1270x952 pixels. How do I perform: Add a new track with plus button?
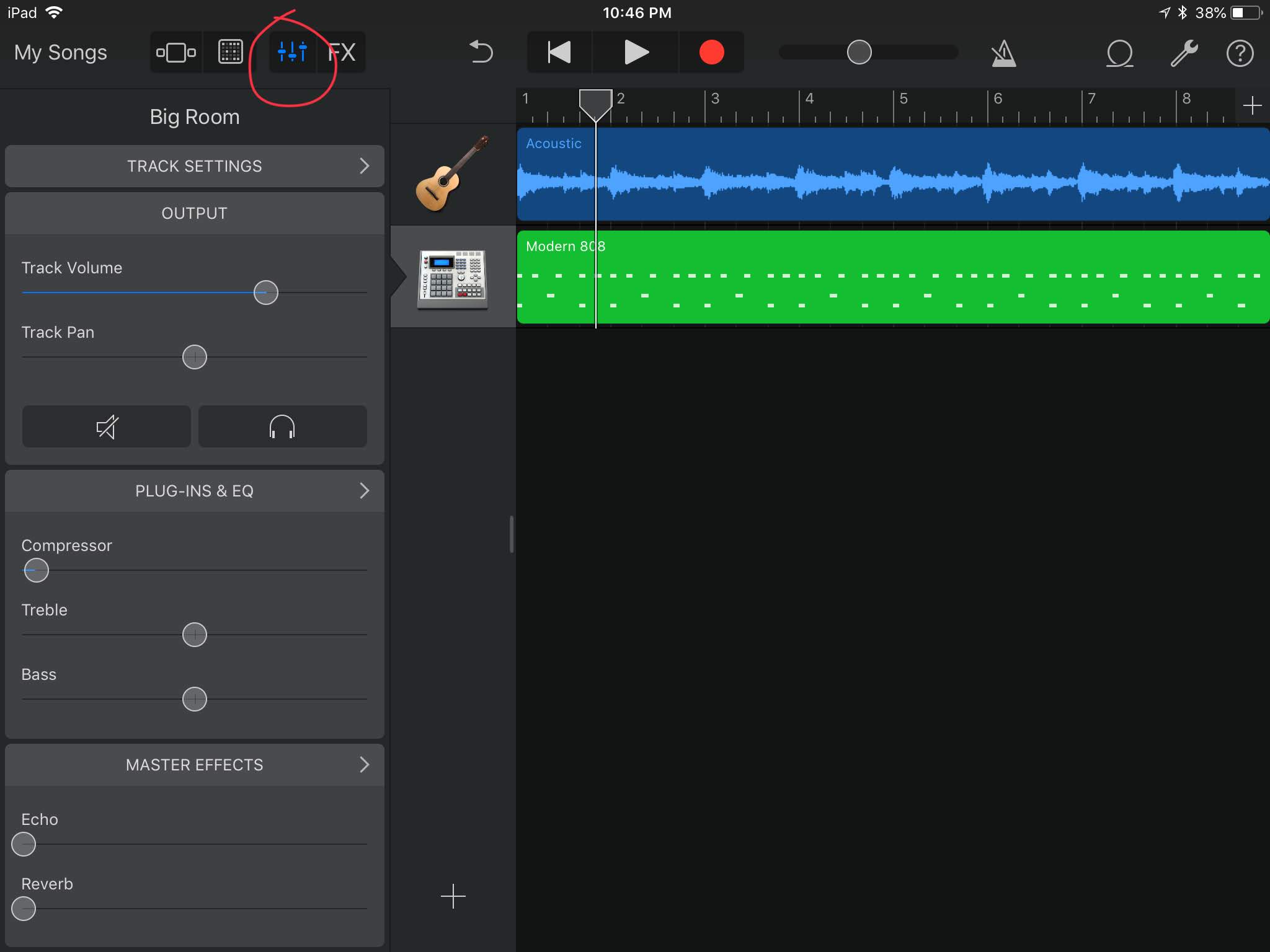coord(453,896)
